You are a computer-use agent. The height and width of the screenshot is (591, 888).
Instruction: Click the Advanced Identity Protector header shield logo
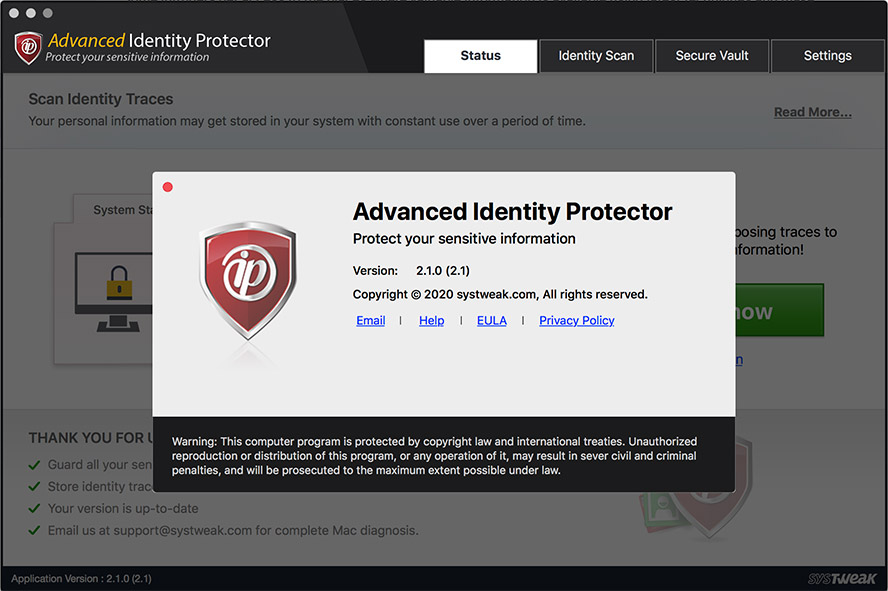pos(28,48)
